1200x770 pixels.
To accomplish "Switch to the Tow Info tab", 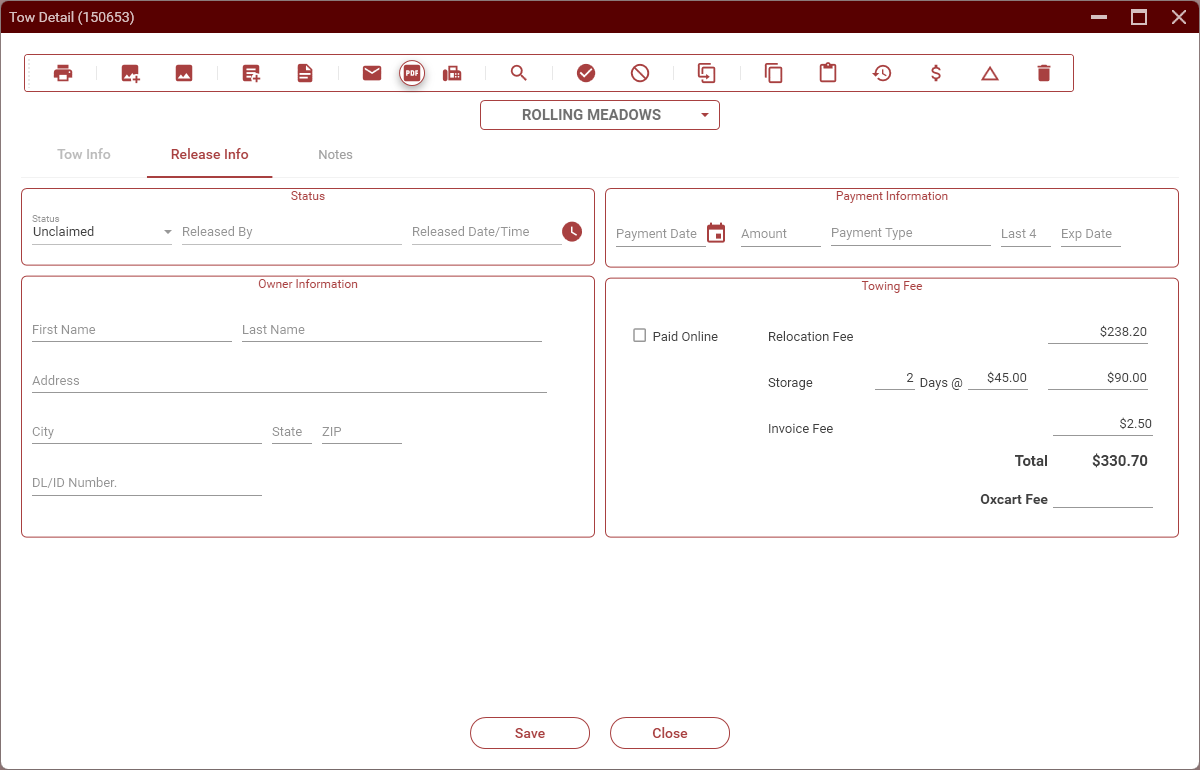I will [84, 154].
